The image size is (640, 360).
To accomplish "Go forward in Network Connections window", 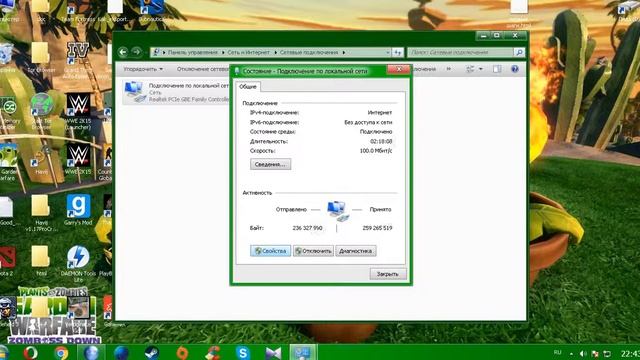I will (136, 52).
